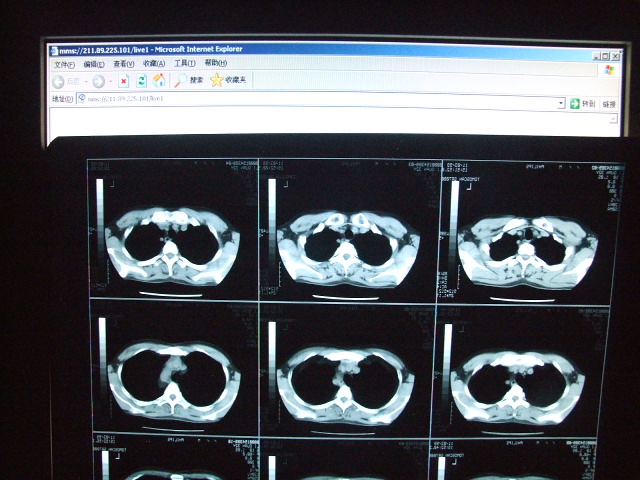Open the 工具(T) Tools menu
Image resolution: width=640 pixels, height=480 pixels.
click(185, 63)
